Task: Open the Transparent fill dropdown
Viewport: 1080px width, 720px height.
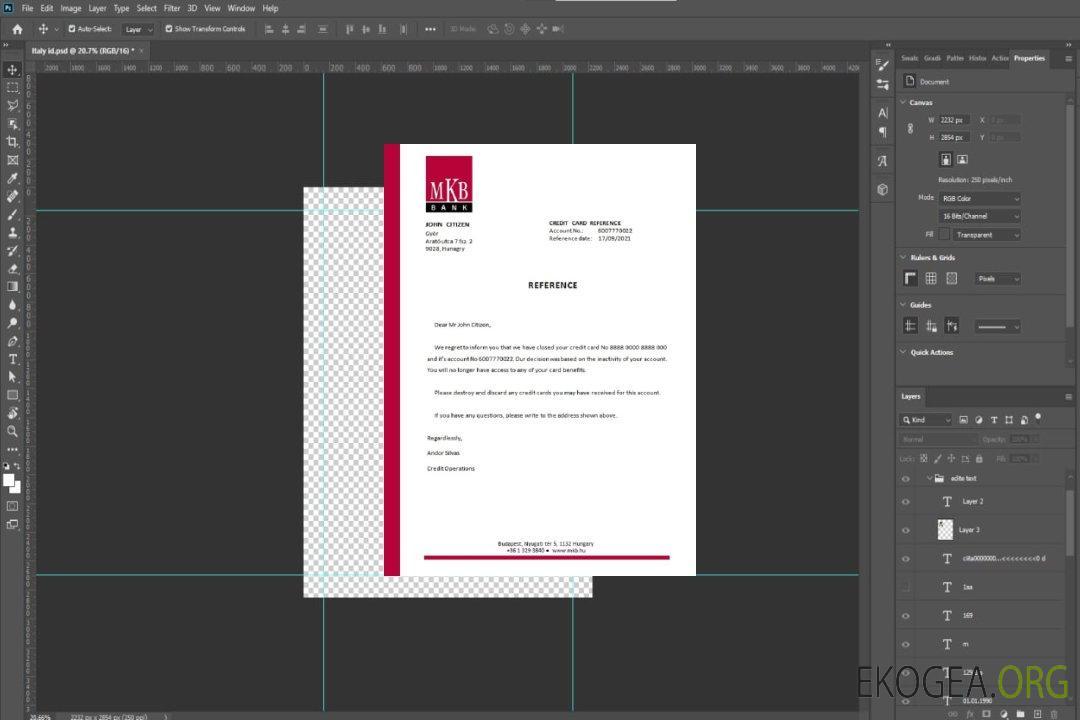Action: click(986, 235)
